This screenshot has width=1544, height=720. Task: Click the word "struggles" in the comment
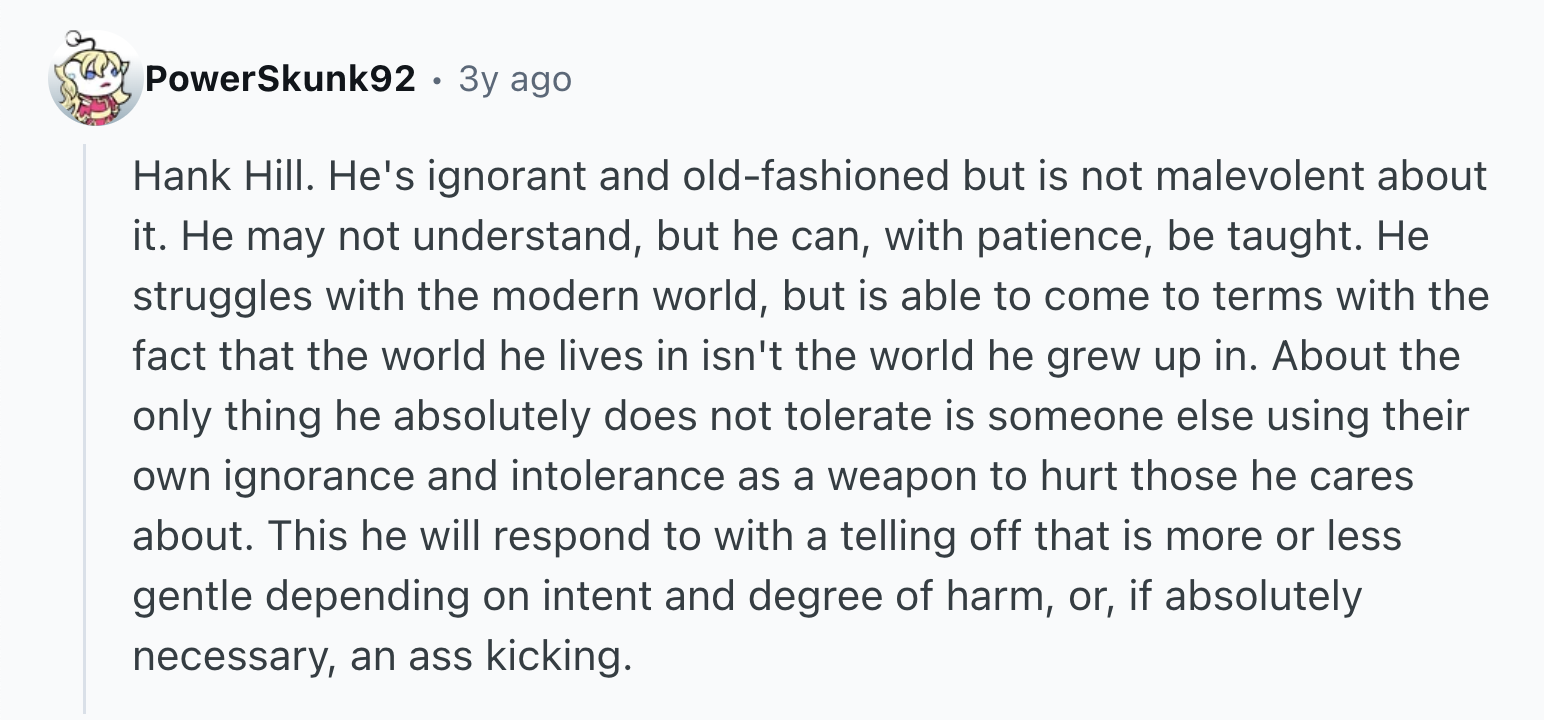[219, 297]
